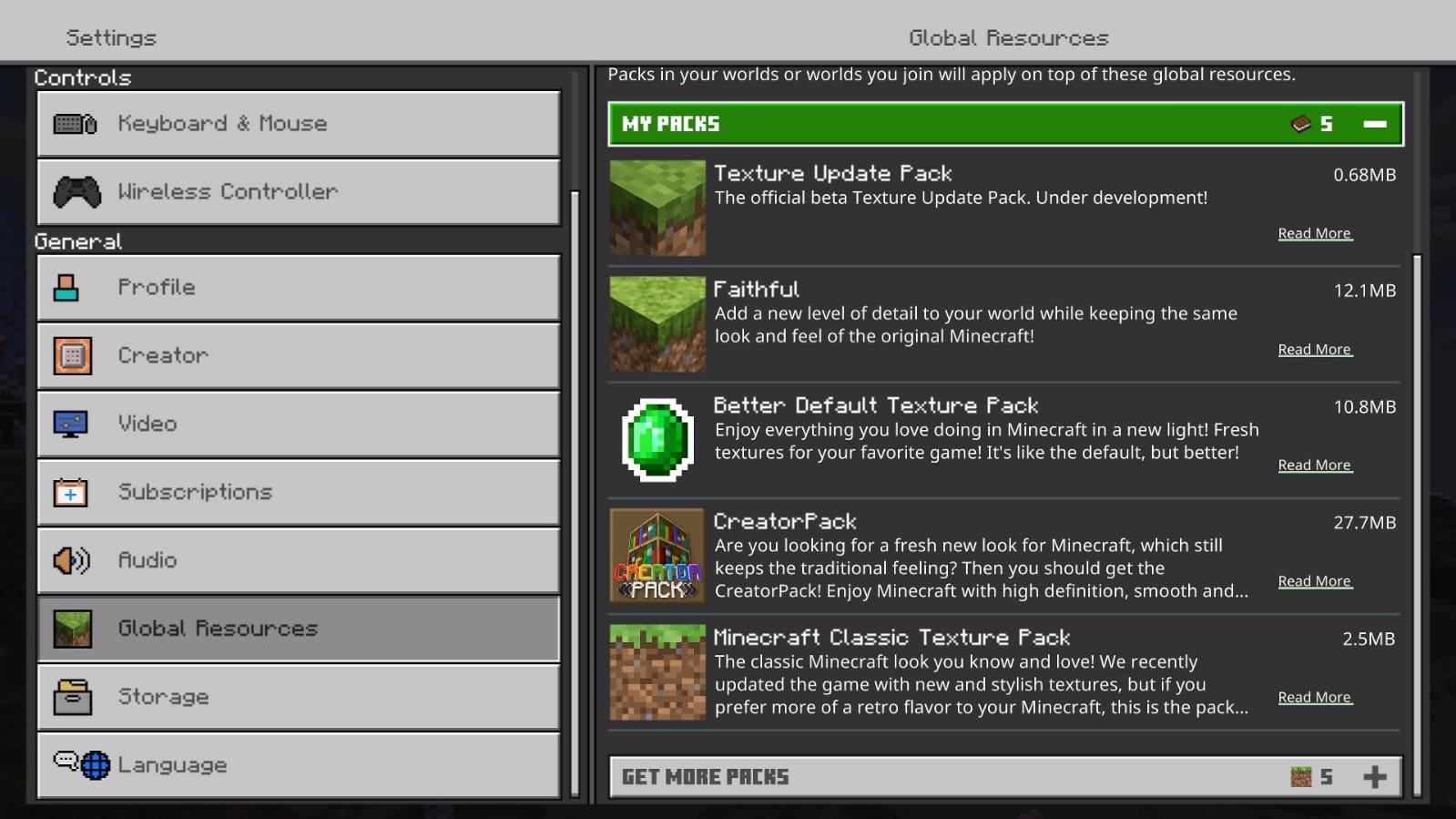Open the Profile settings section
The height and width of the screenshot is (819, 1456).
(299, 288)
